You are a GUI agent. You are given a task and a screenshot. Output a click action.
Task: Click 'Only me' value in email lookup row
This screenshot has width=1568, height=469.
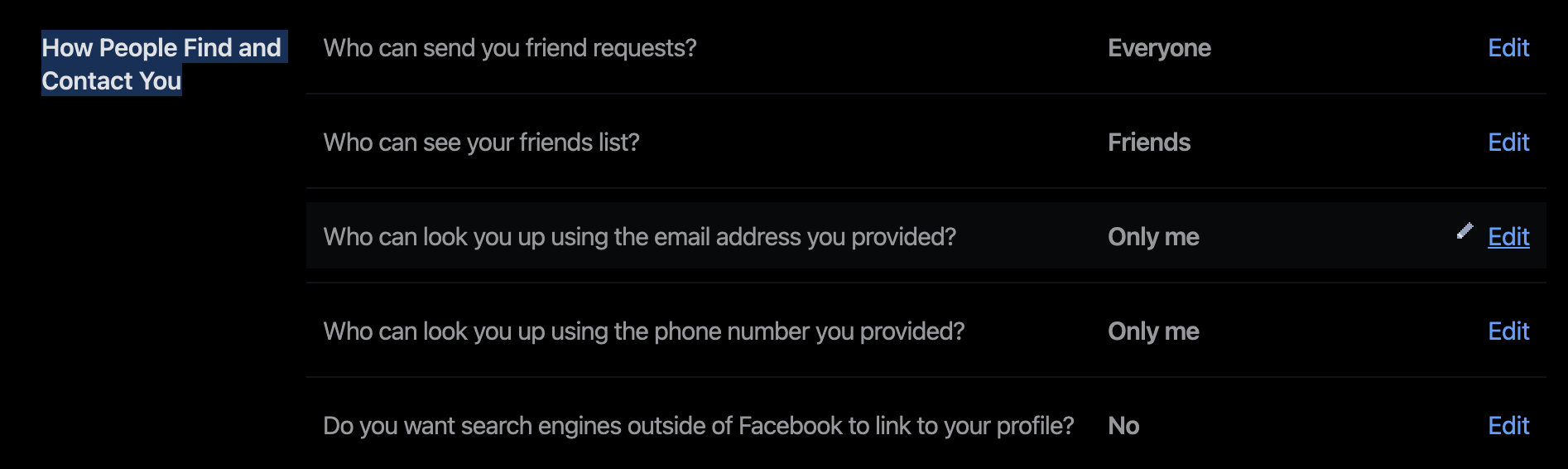pyautogui.click(x=1153, y=237)
